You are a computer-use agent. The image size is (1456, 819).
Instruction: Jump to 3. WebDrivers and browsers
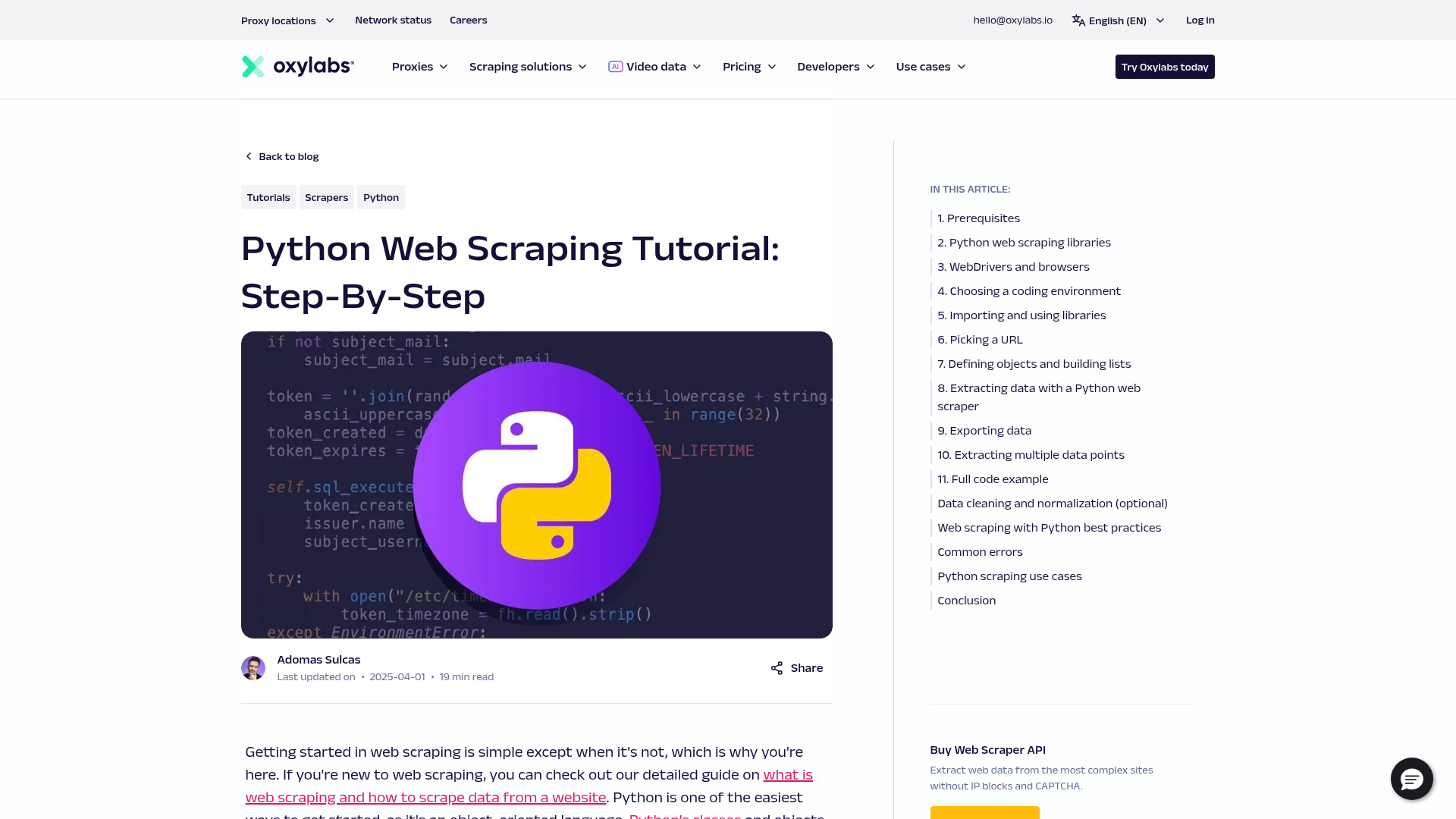click(x=1013, y=267)
